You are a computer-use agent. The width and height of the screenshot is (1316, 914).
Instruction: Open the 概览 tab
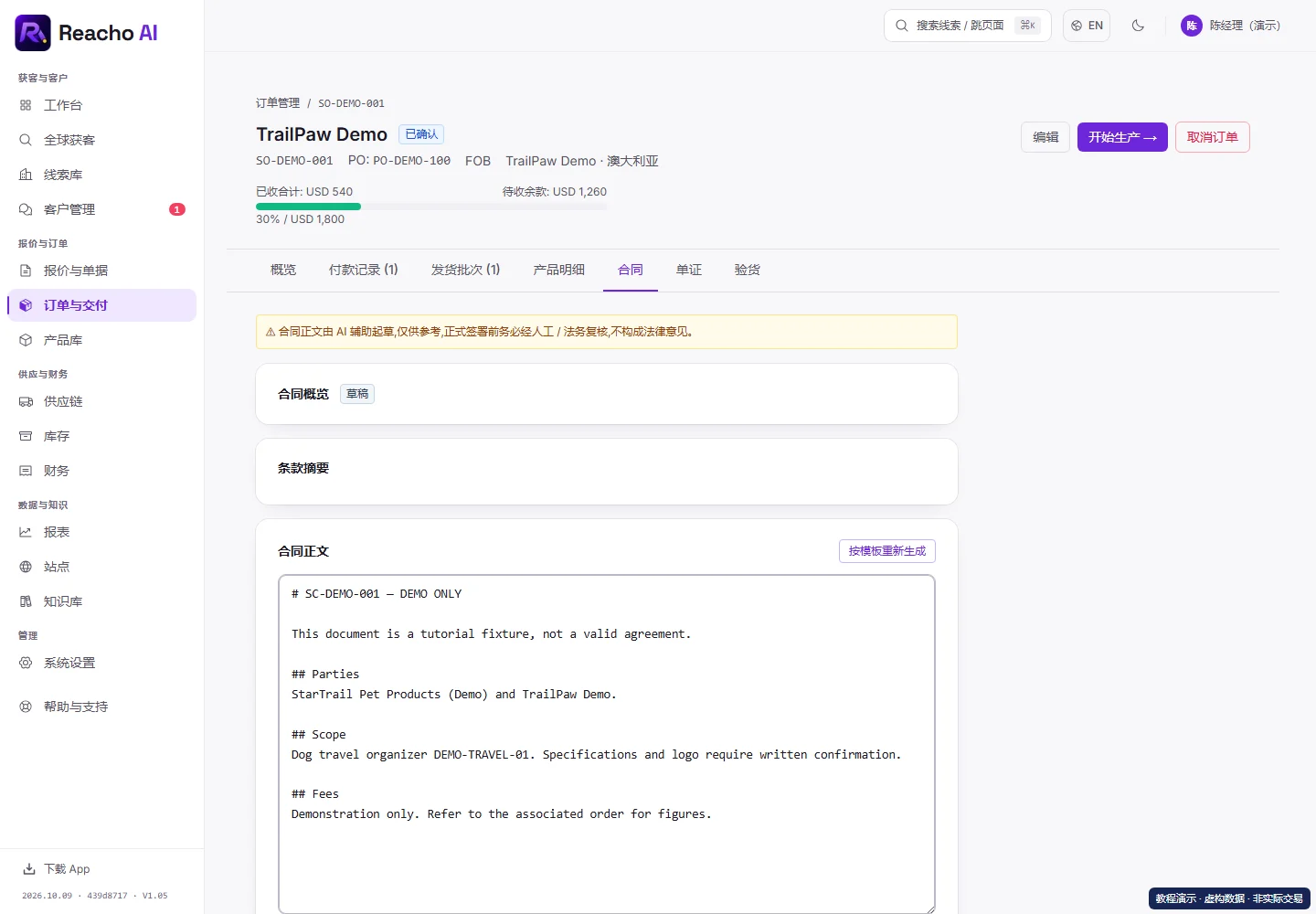pos(283,270)
